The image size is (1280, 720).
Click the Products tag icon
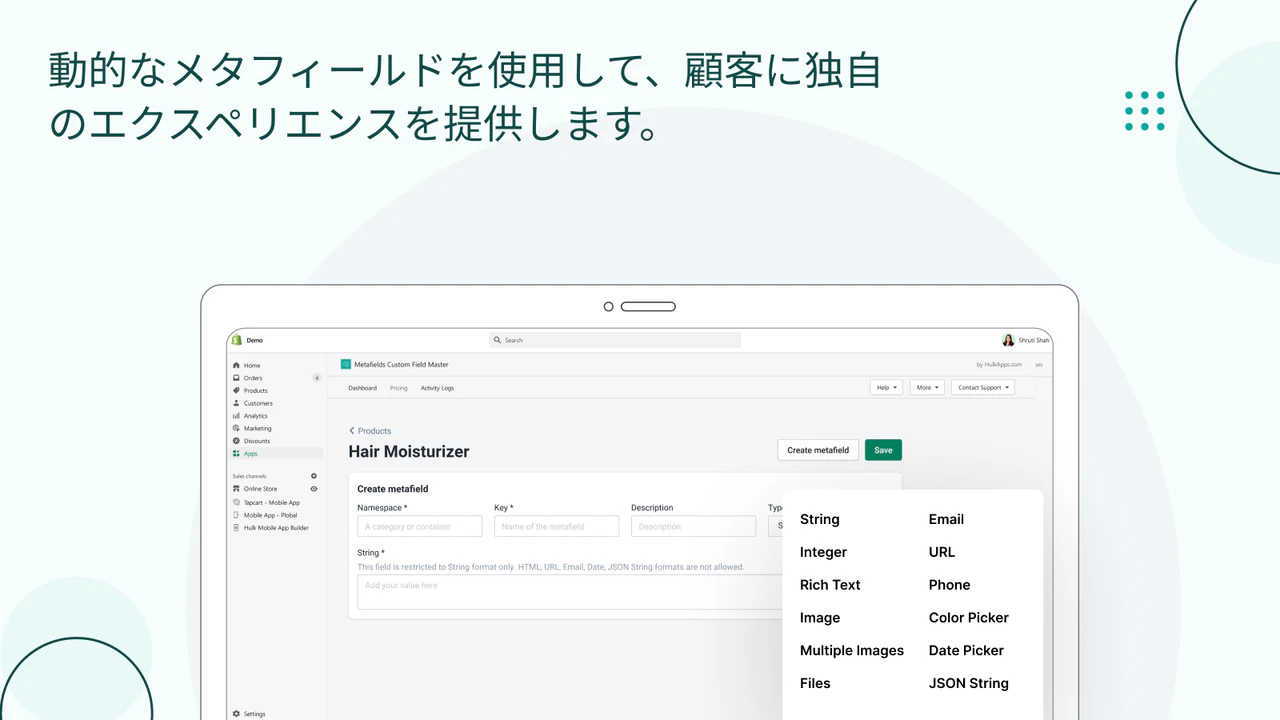pos(236,391)
